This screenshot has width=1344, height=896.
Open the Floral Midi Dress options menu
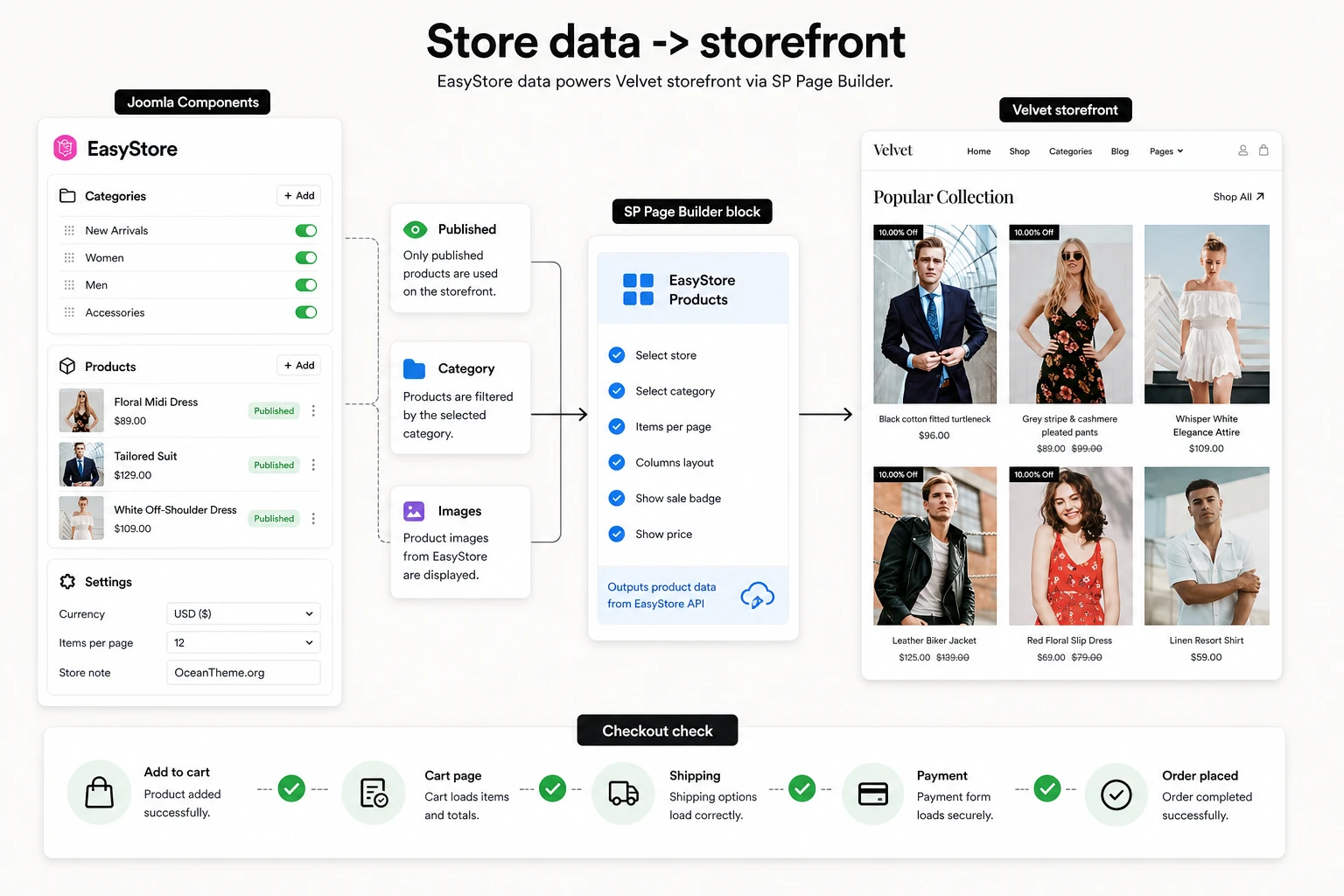point(313,410)
